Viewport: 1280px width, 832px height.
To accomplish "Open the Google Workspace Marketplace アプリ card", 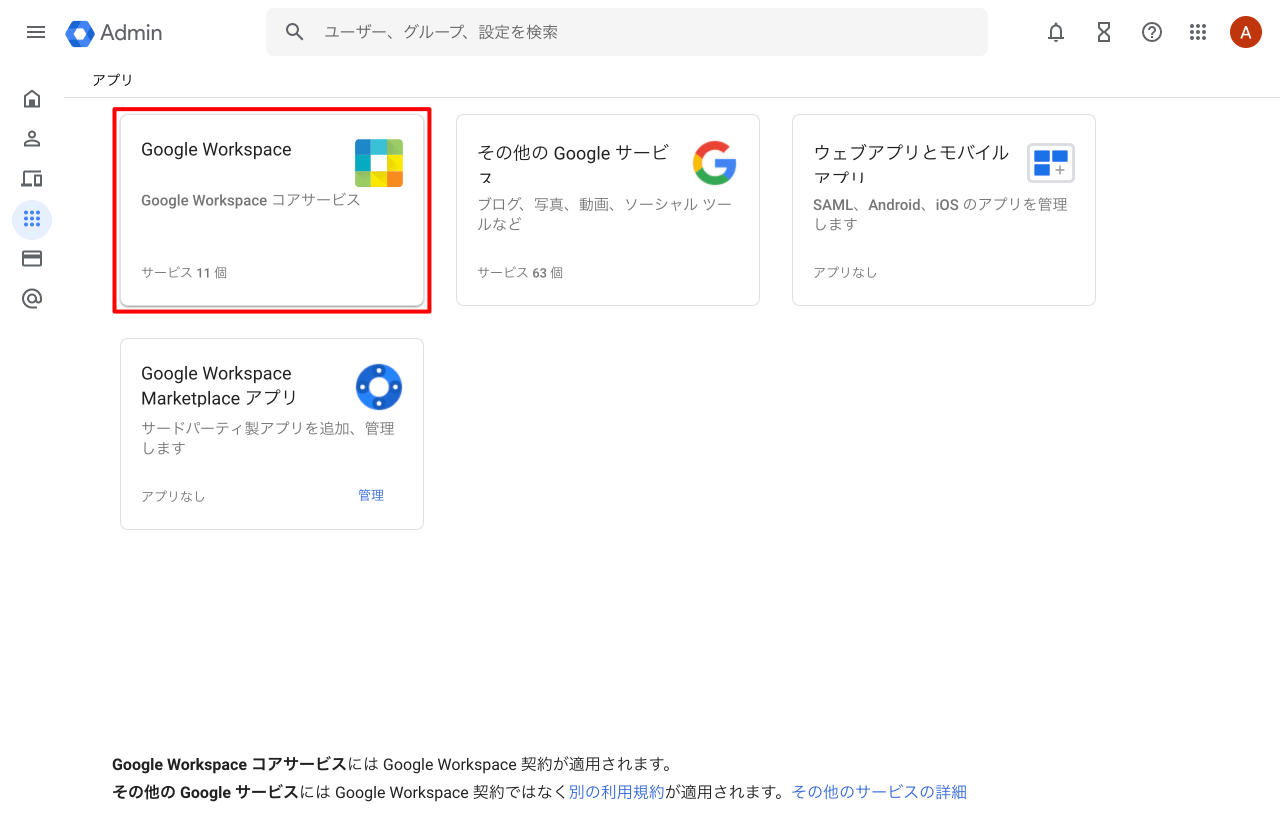I will [x=272, y=434].
